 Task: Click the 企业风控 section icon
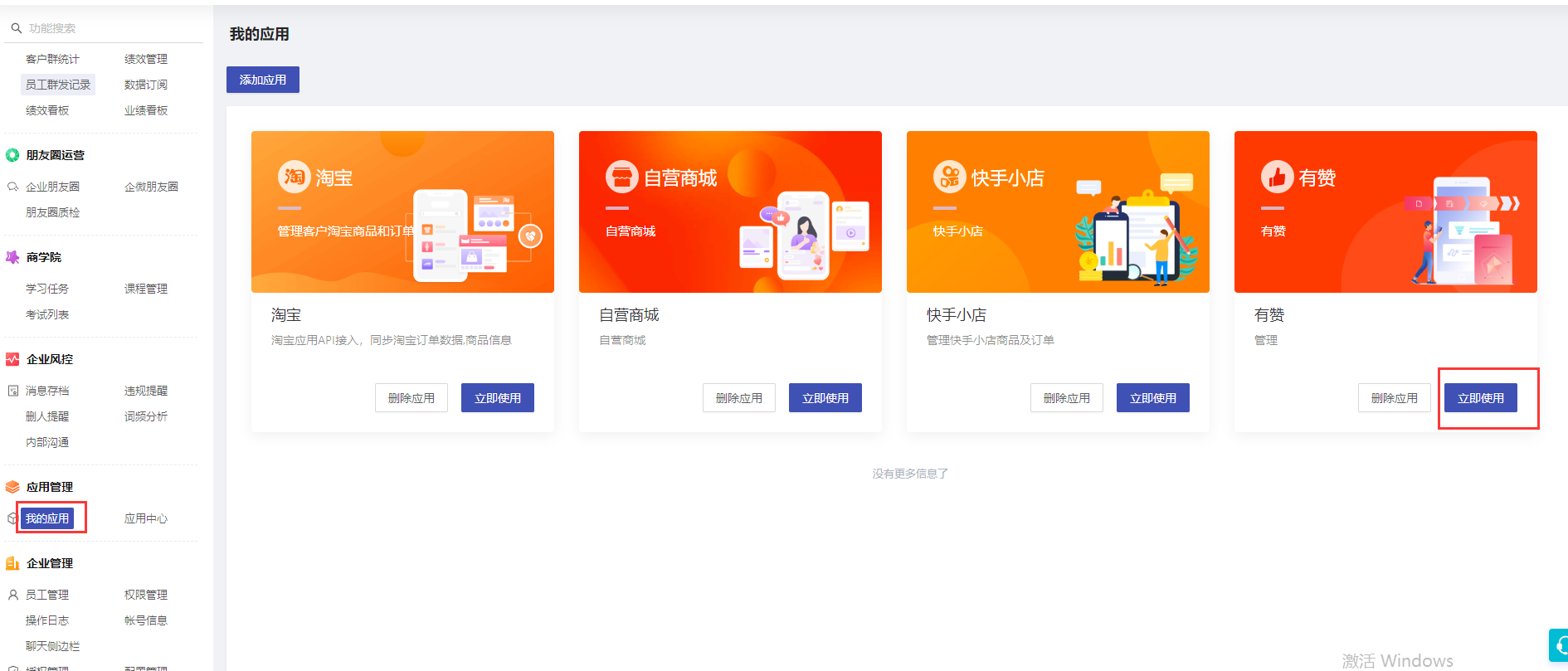tap(12, 359)
